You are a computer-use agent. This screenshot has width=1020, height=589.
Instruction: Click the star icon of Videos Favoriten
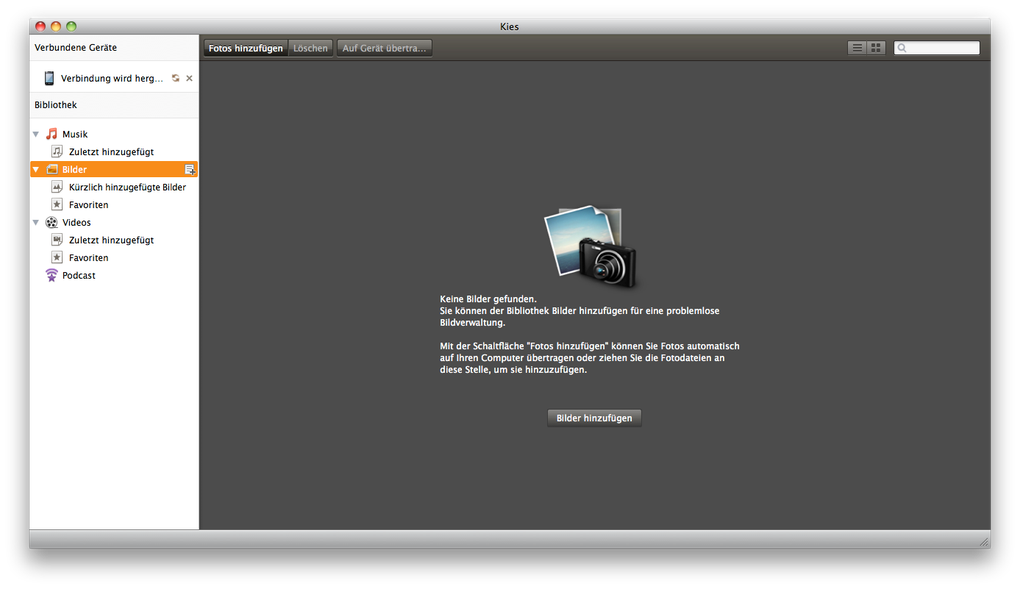(57, 258)
